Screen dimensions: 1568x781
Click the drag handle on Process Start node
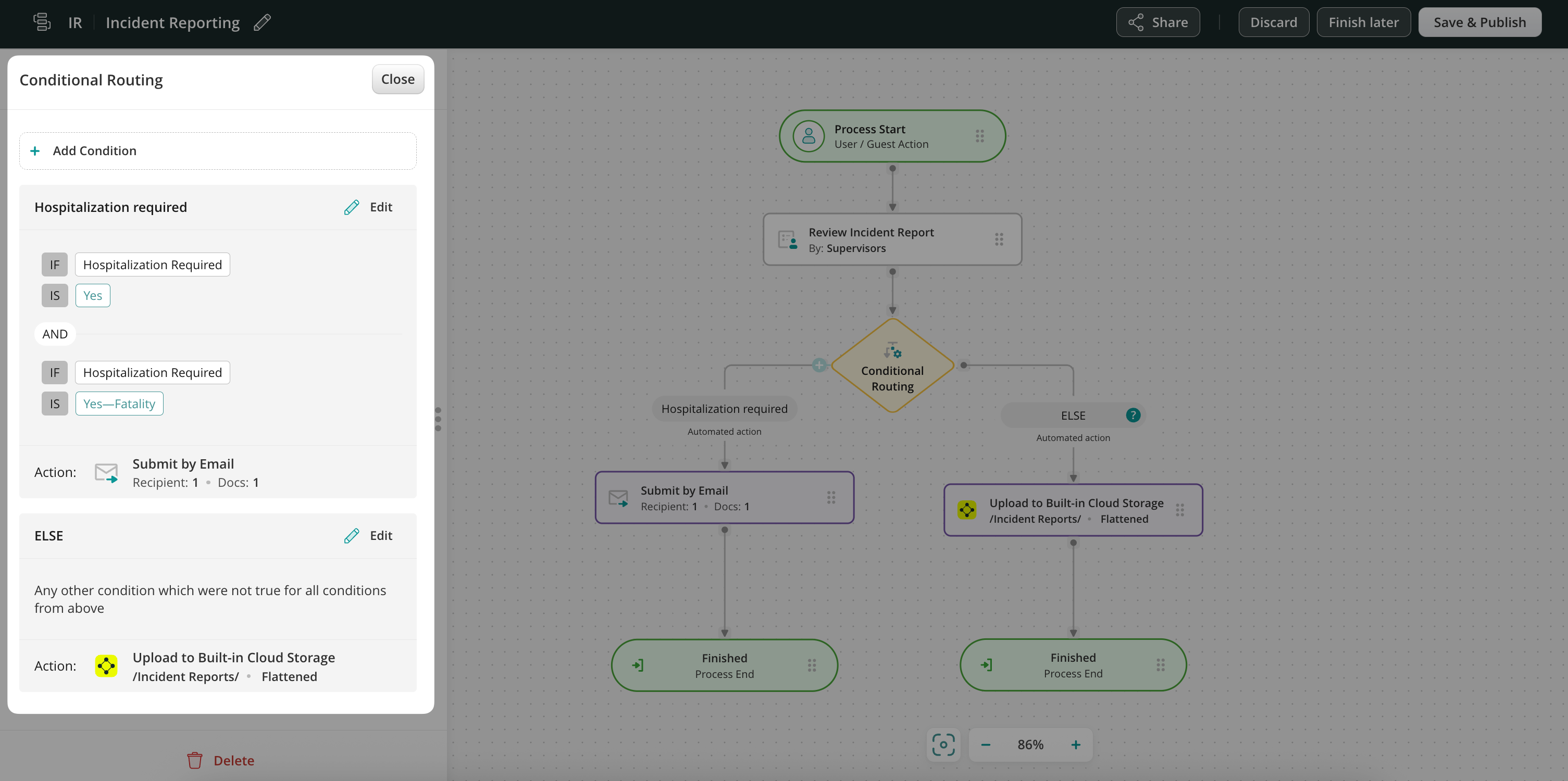(979, 136)
